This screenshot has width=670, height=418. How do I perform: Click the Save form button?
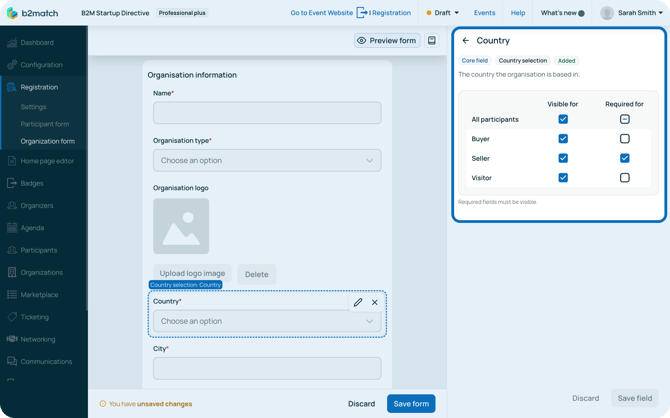pyautogui.click(x=411, y=403)
